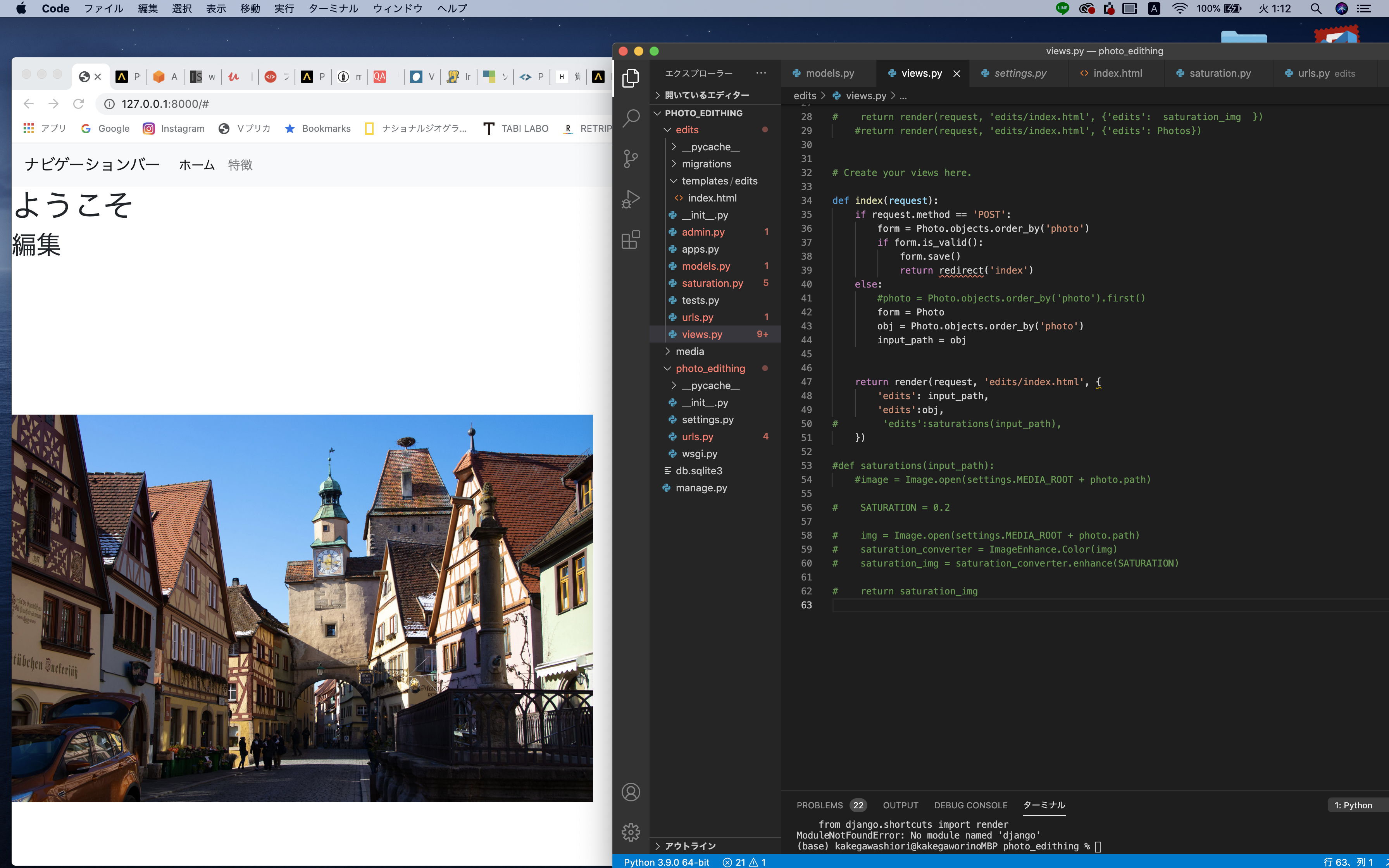
Task: Expand the media folder
Action: (689, 351)
